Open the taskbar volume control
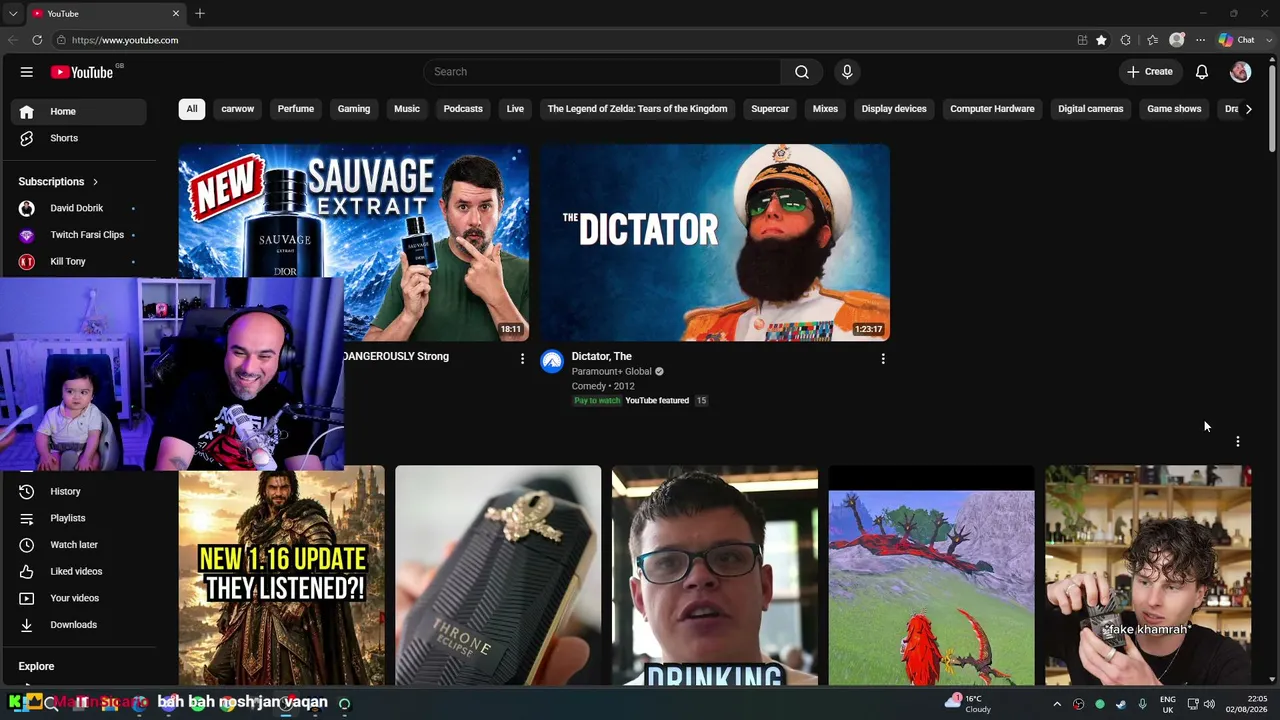Viewport: 1280px width, 720px height. coord(1210,705)
